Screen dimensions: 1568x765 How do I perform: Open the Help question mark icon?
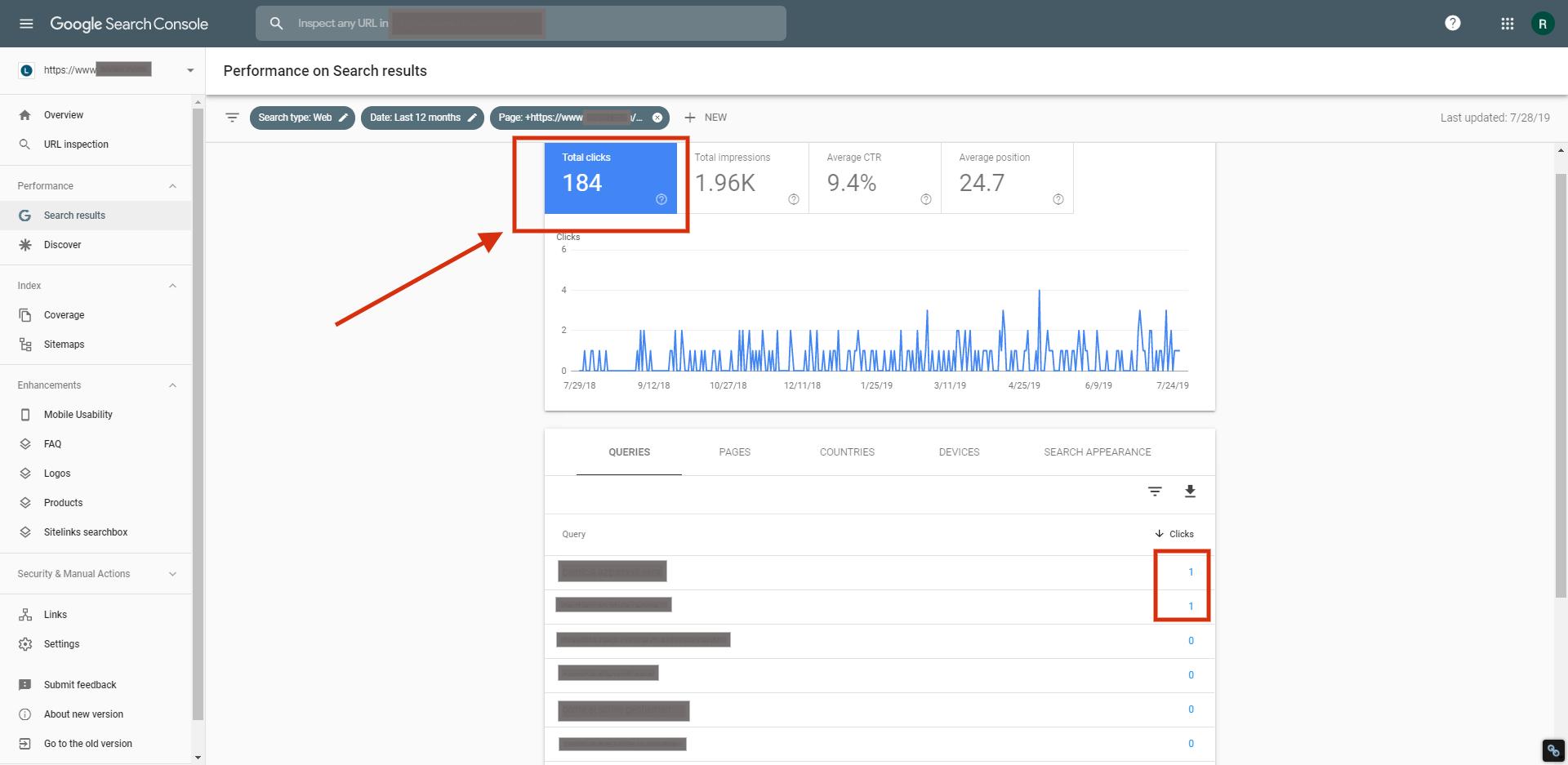pyautogui.click(x=1452, y=24)
